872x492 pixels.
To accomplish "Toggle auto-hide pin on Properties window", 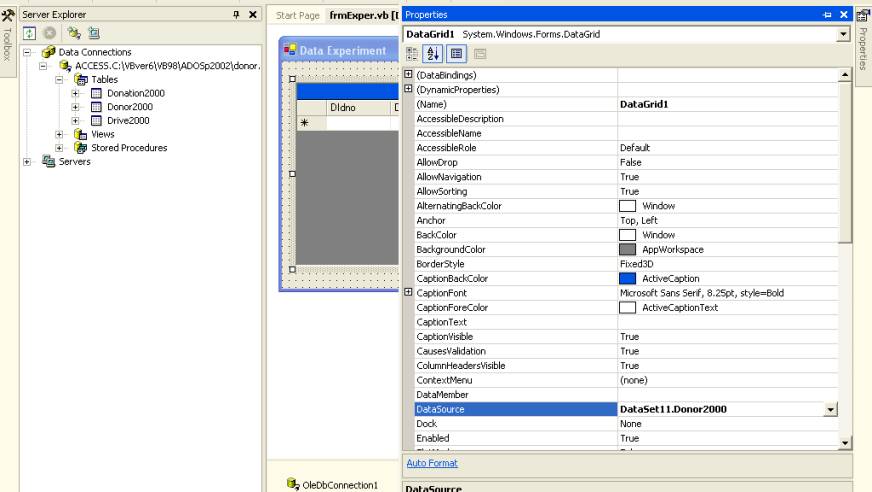I will pos(827,14).
